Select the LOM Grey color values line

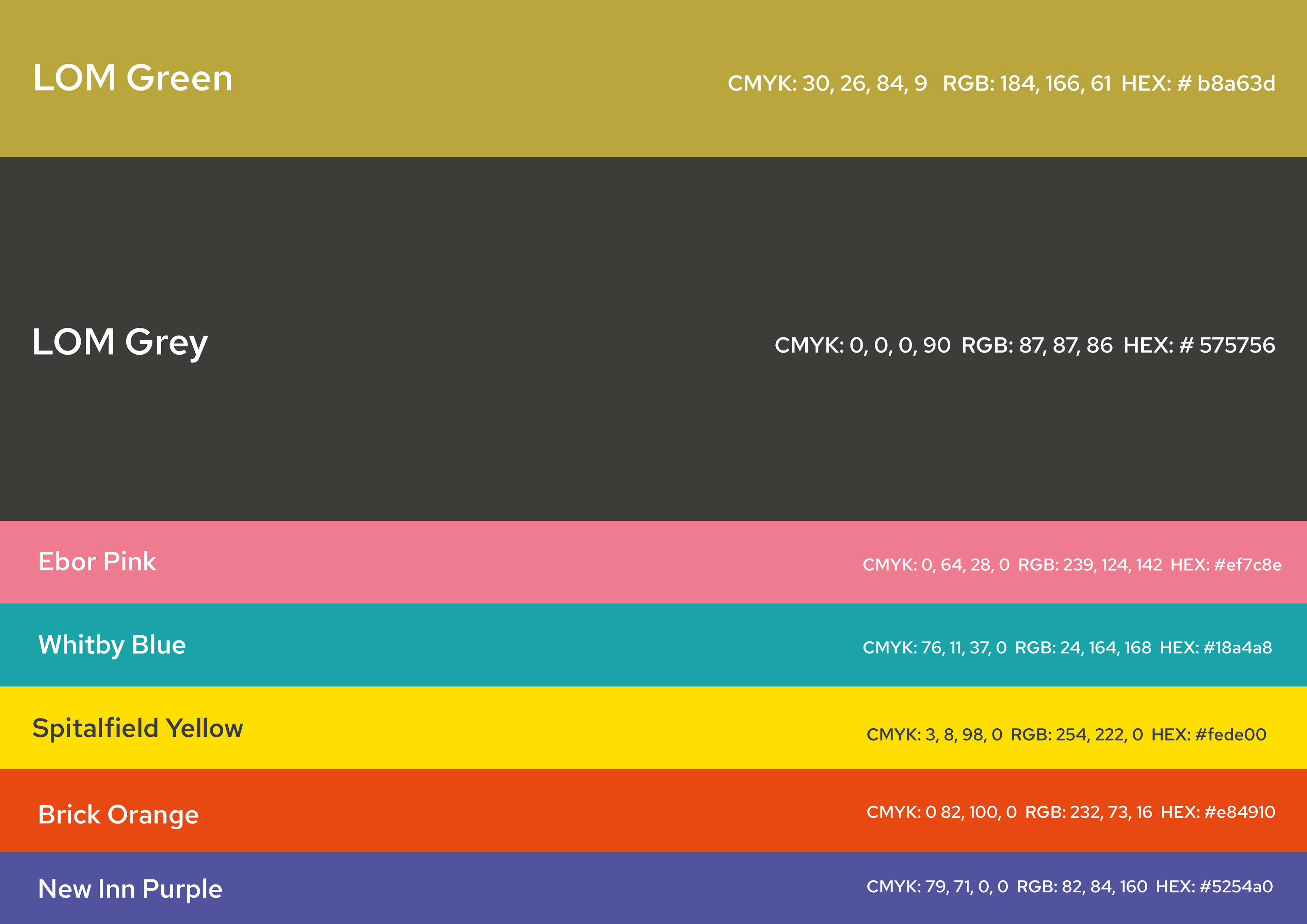[1024, 345]
